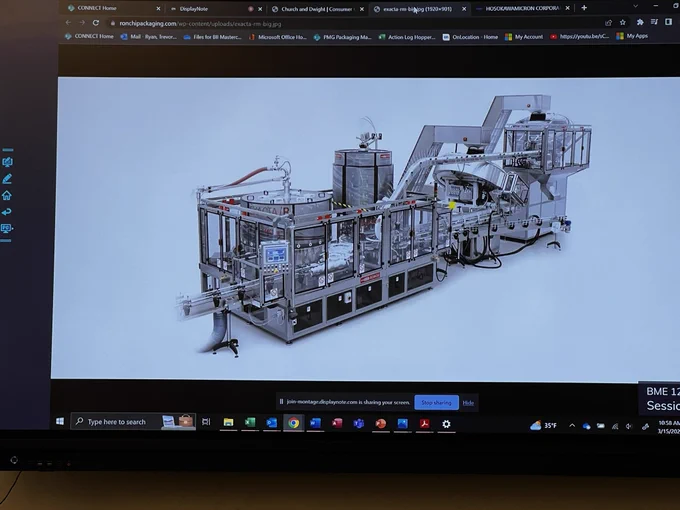Open network status in system tray

(615, 426)
